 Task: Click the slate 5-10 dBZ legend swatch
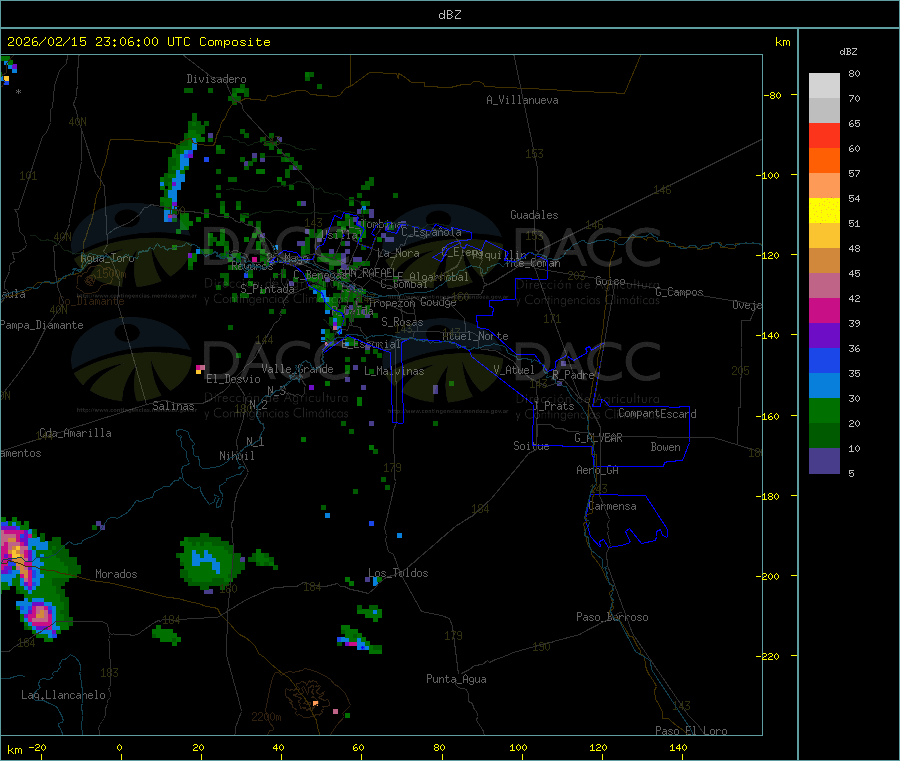(824, 461)
